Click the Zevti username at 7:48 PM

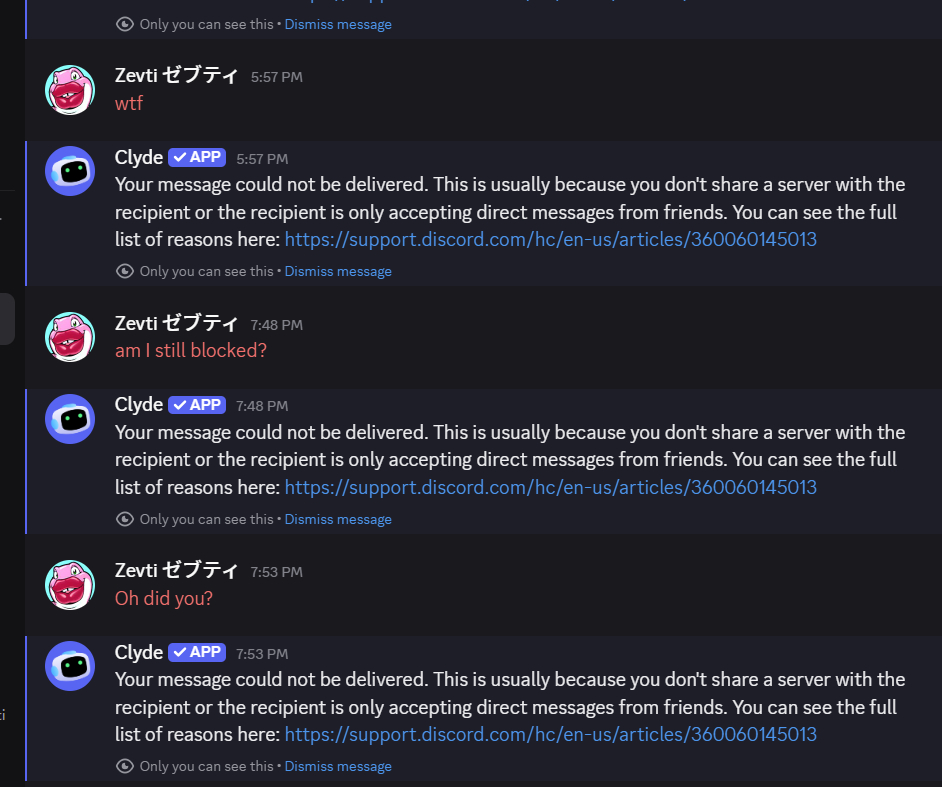click(x=176, y=323)
